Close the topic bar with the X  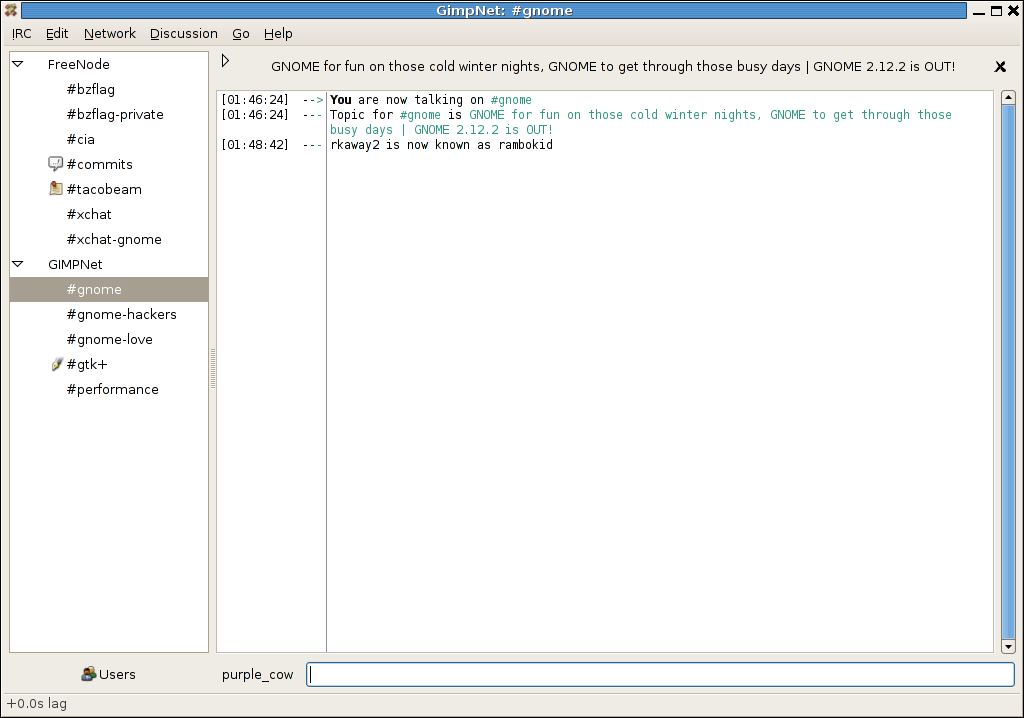tap(1000, 67)
